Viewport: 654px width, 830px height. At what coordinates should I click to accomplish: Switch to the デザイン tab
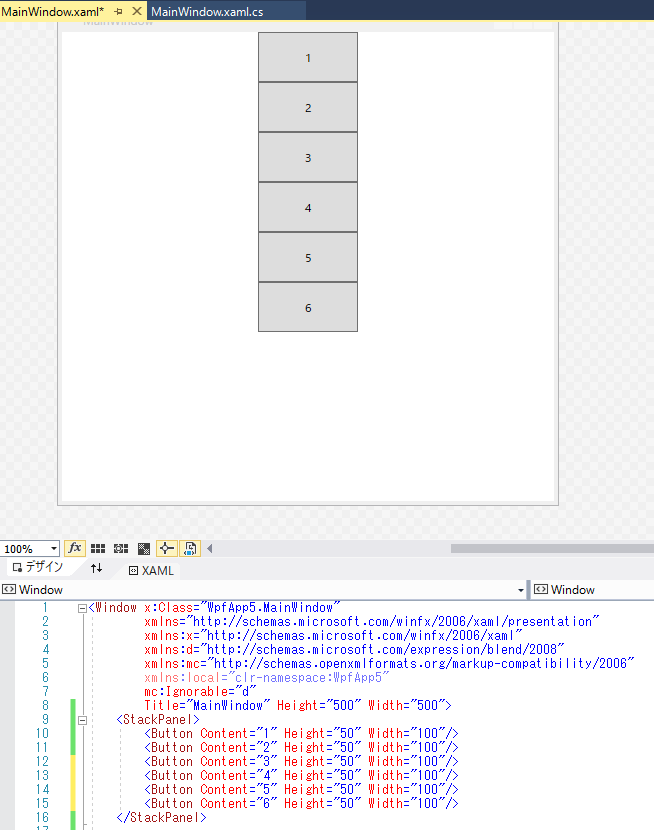pos(38,567)
